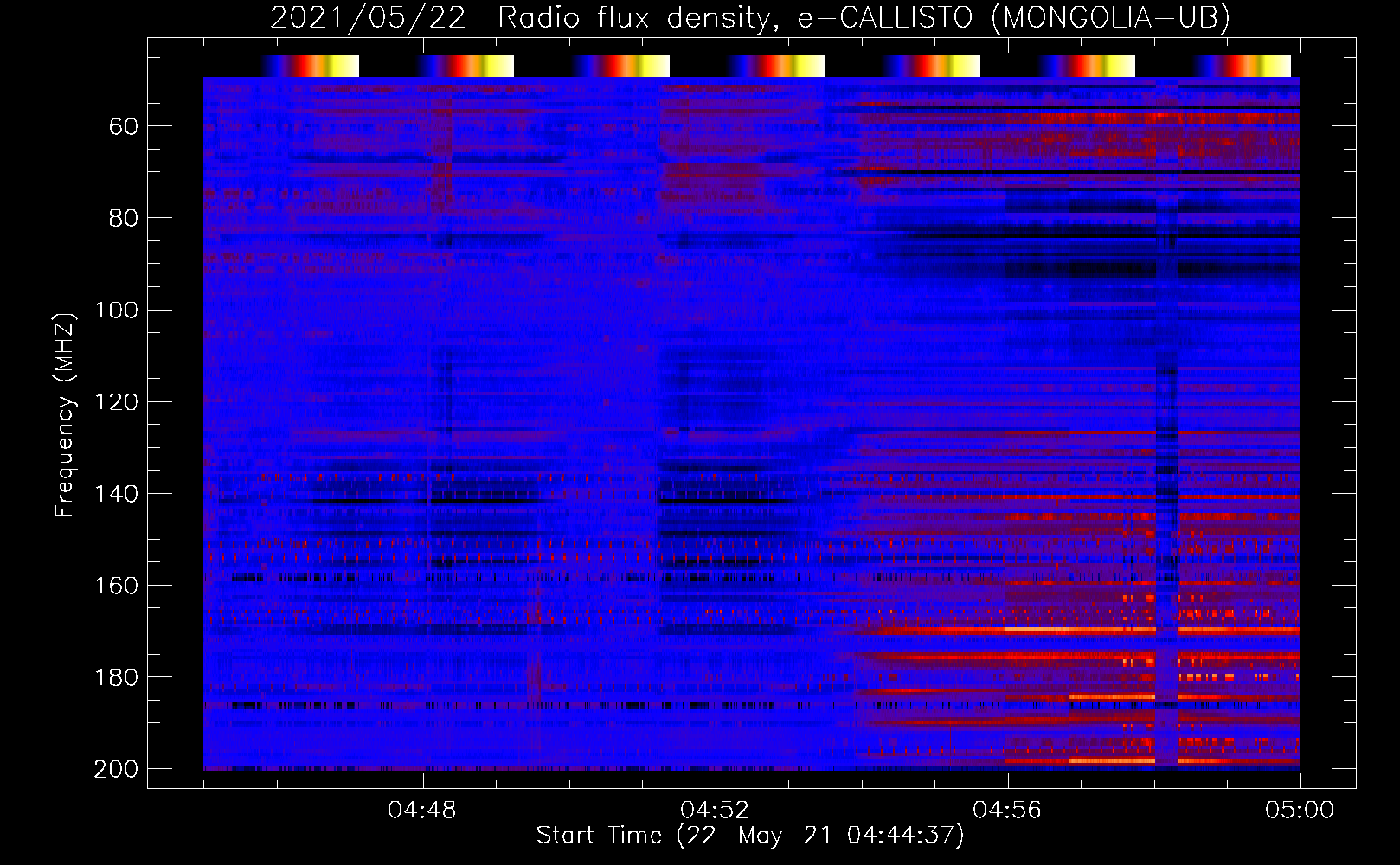1400x865 pixels.
Task: Click the 04:52 time tick label
Action: point(715,811)
